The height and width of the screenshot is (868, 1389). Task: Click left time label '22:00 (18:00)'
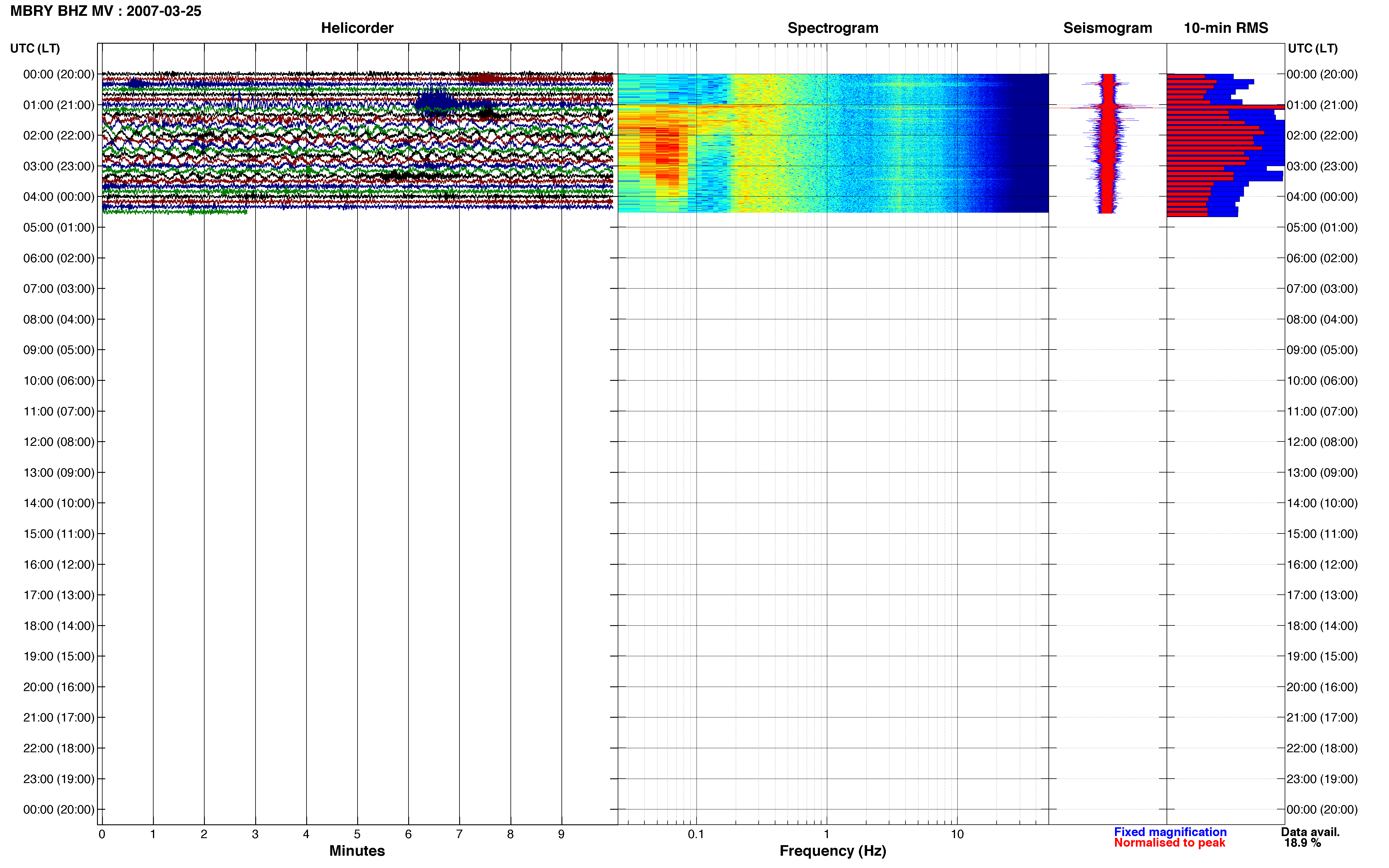pyautogui.click(x=59, y=748)
